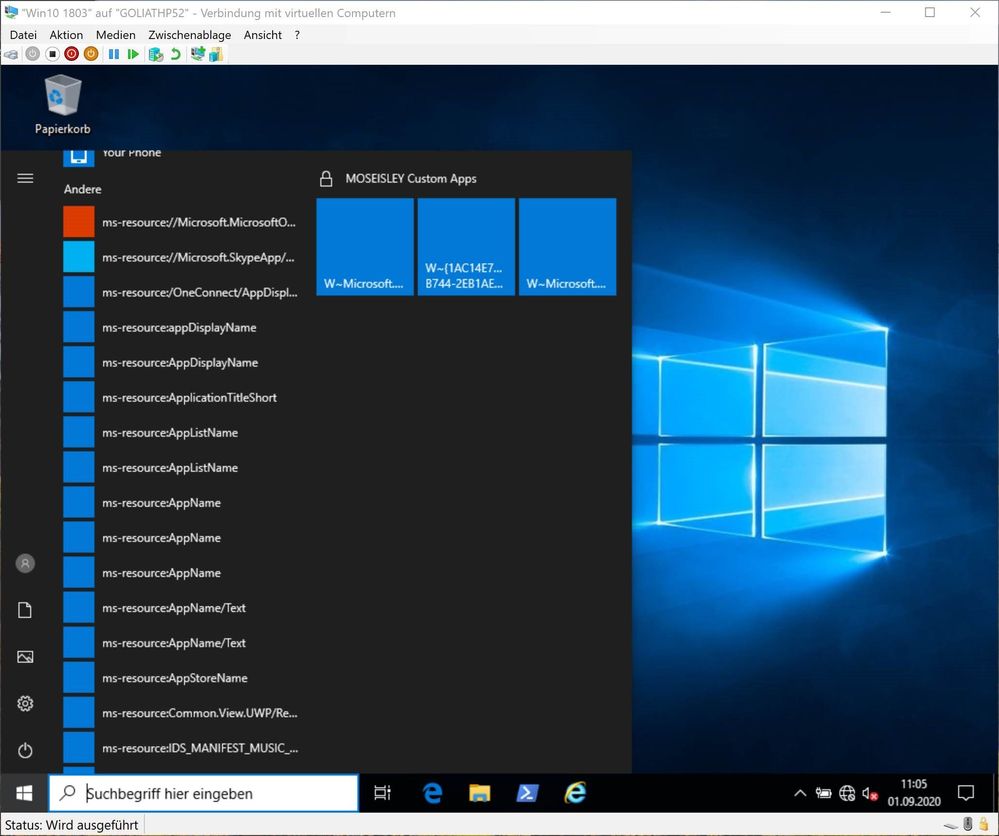Launch Internet Explorer from the taskbar
This screenshot has height=836, width=999.
575,793
